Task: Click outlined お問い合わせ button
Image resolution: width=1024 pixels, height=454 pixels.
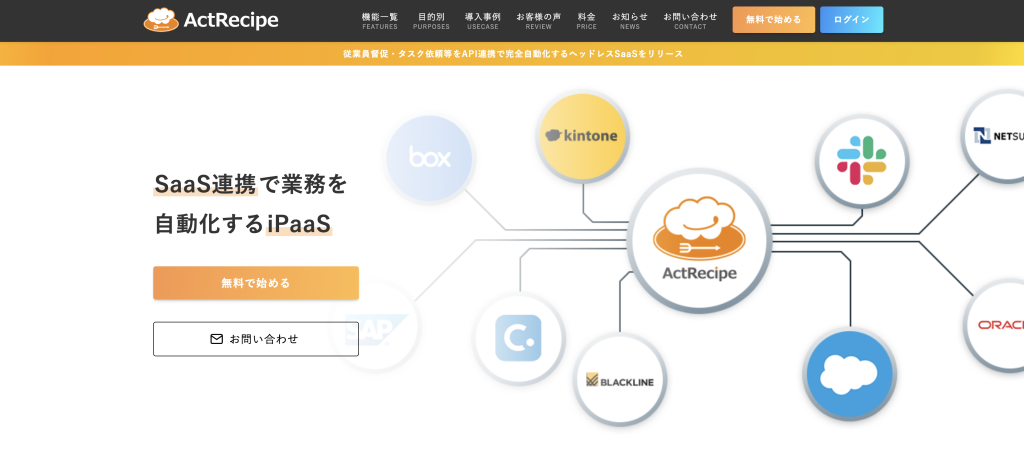Action: click(256, 339)
